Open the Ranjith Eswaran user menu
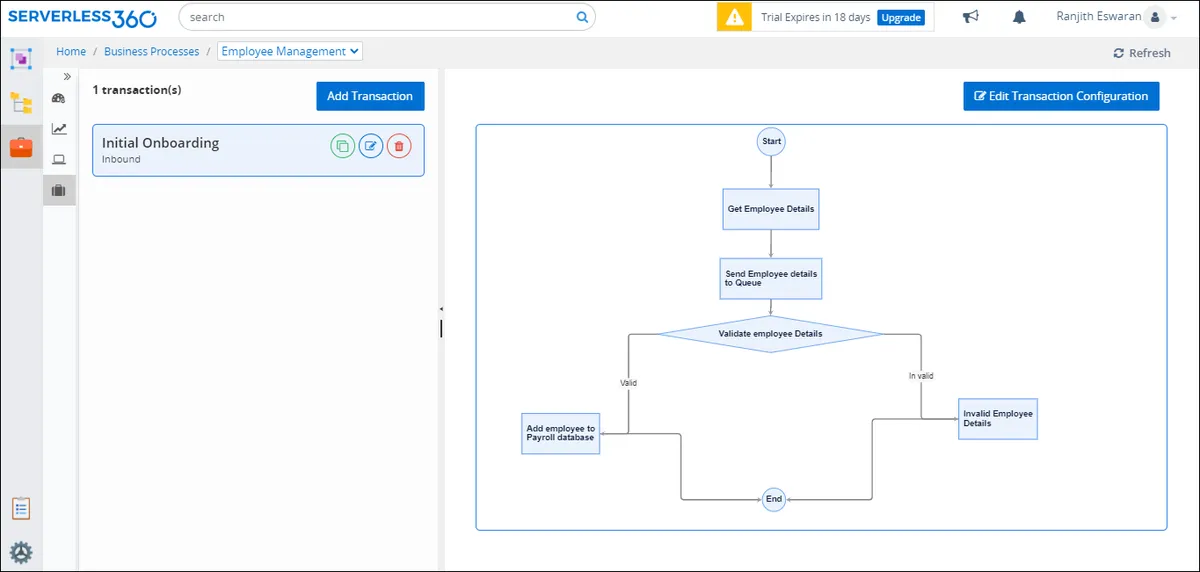Image resolution: width=1200 pixels, height=572 pixels. [1110, 17]
